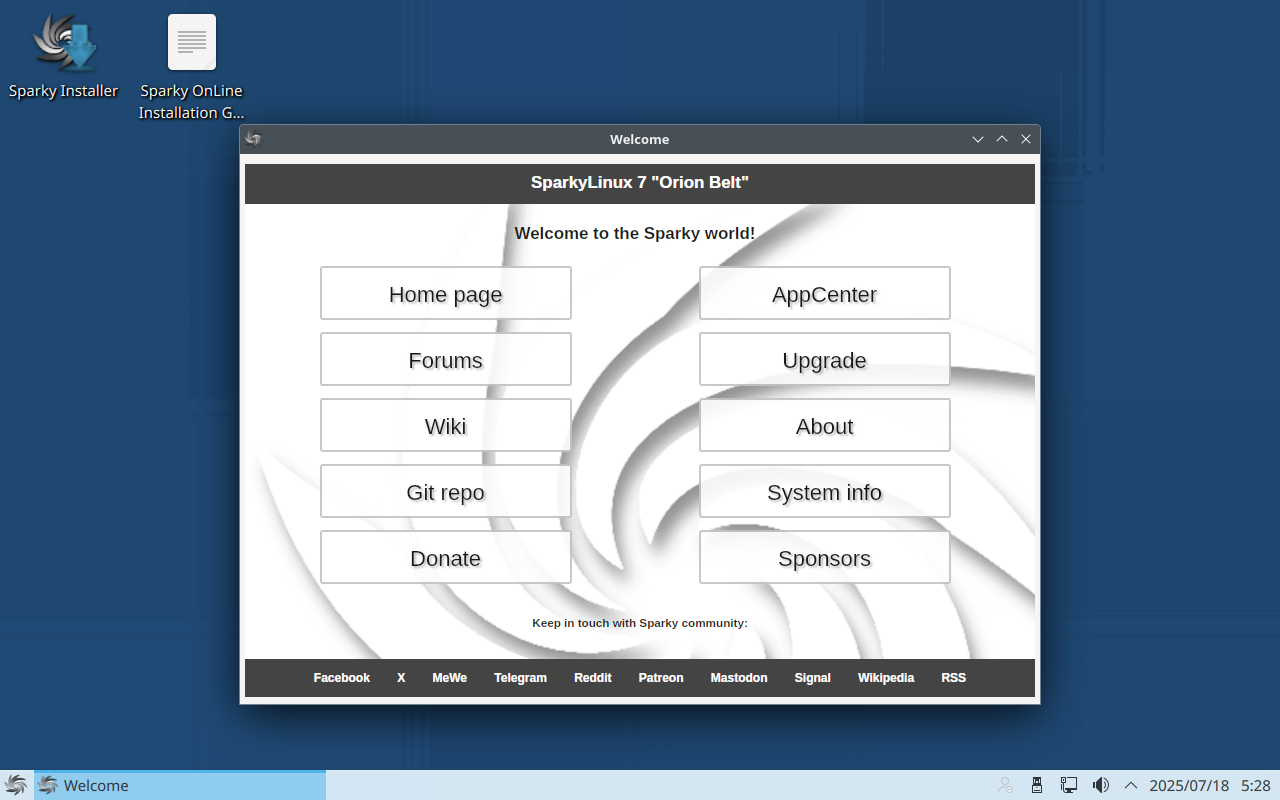Expand the hidden system tray icons arrow
This screenshot has width=1280, height=800.
[x=1131, y=785]
